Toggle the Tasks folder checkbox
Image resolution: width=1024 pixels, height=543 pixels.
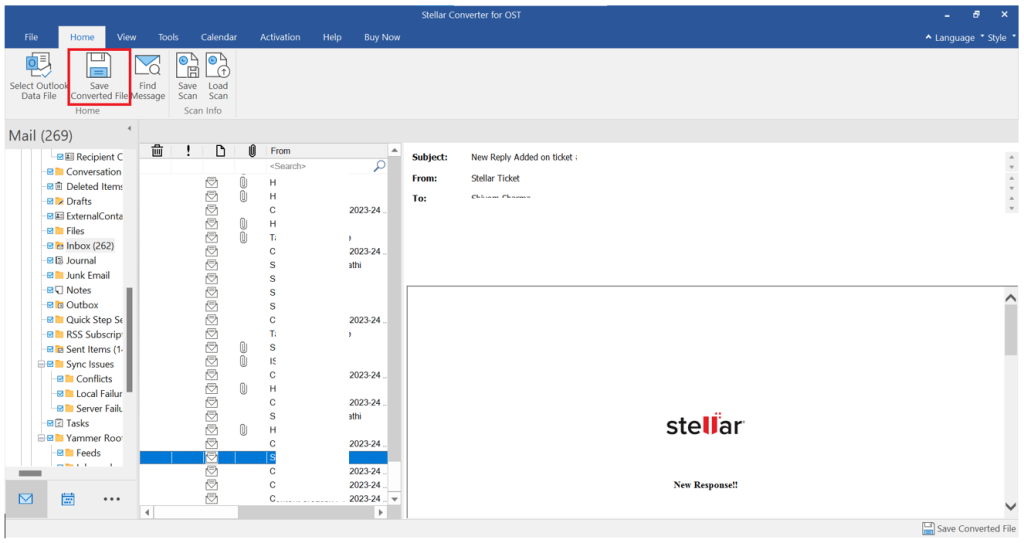(50, 423)
